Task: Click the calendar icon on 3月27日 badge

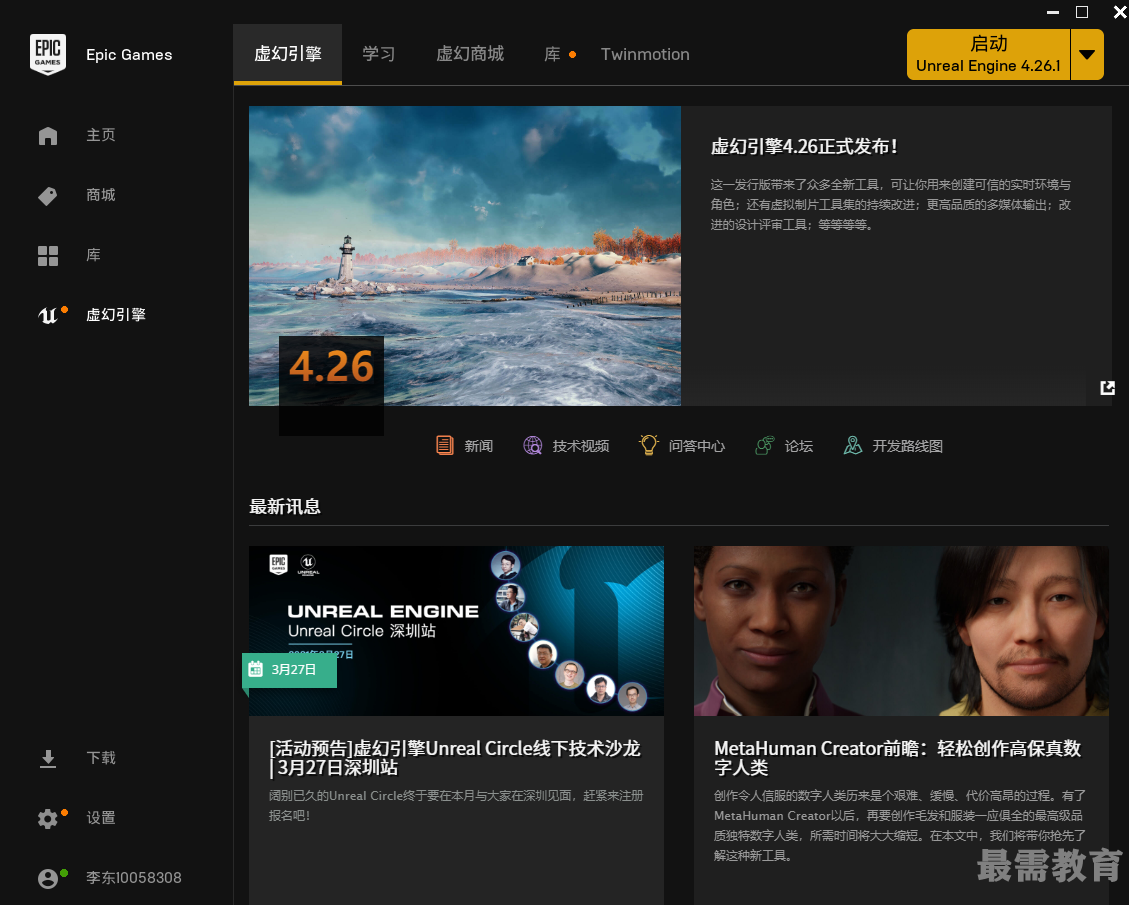Action: click(256, 669)
